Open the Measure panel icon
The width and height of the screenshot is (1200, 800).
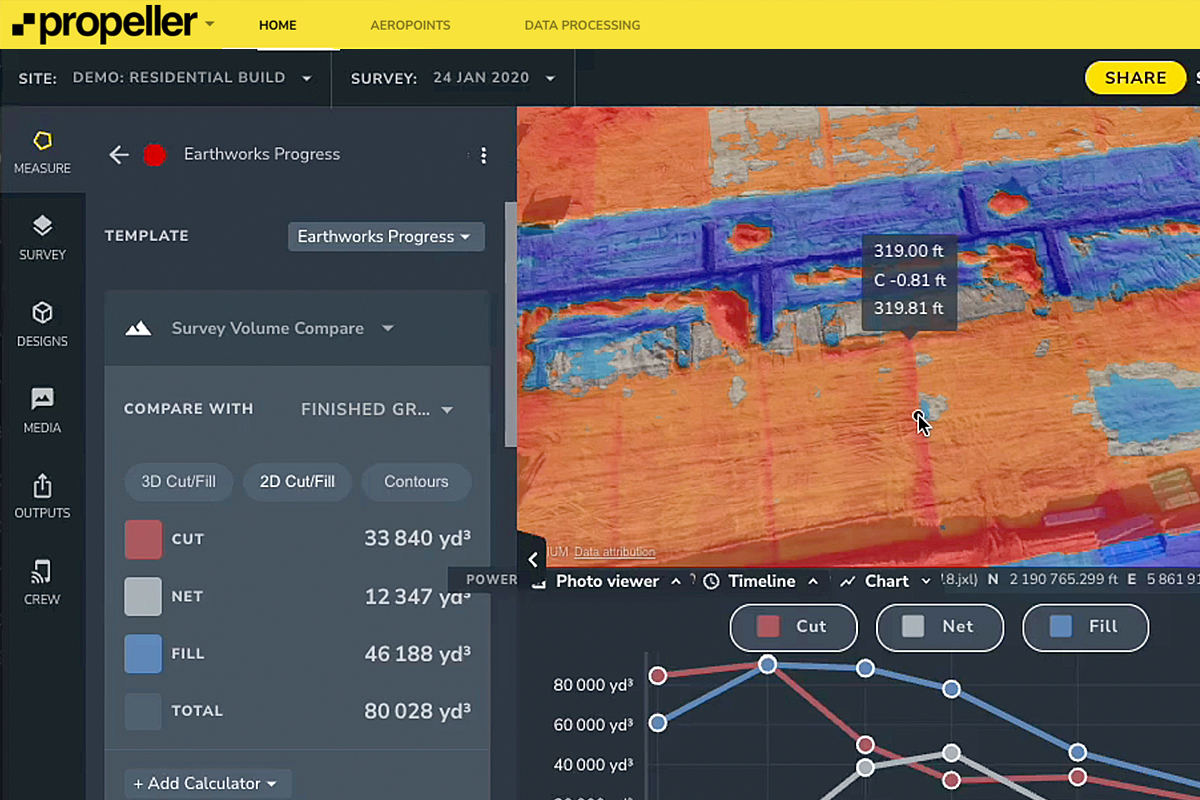tap(42, 140)
